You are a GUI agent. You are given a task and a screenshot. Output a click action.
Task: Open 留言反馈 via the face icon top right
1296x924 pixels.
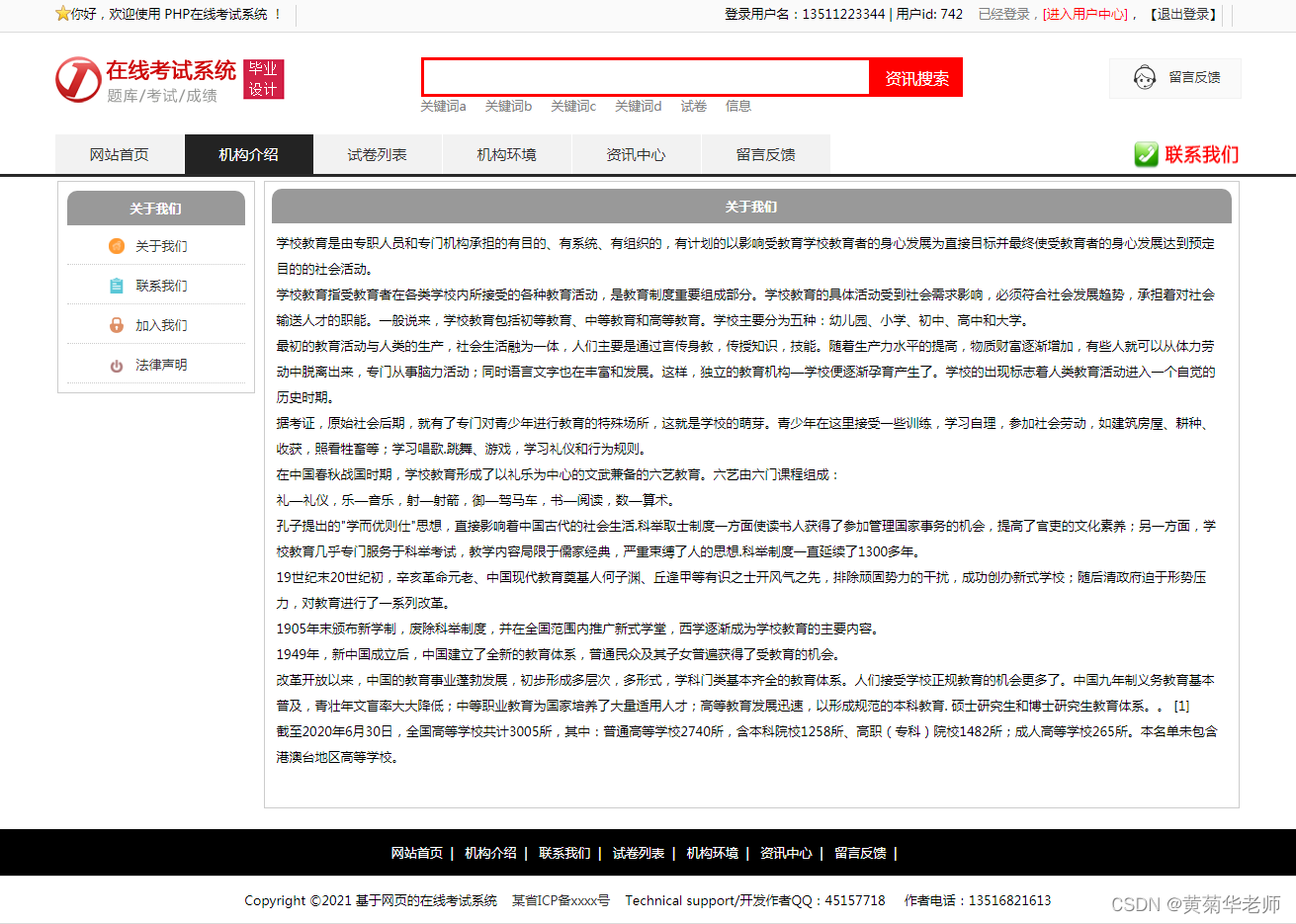click(x=1146, y=77)
